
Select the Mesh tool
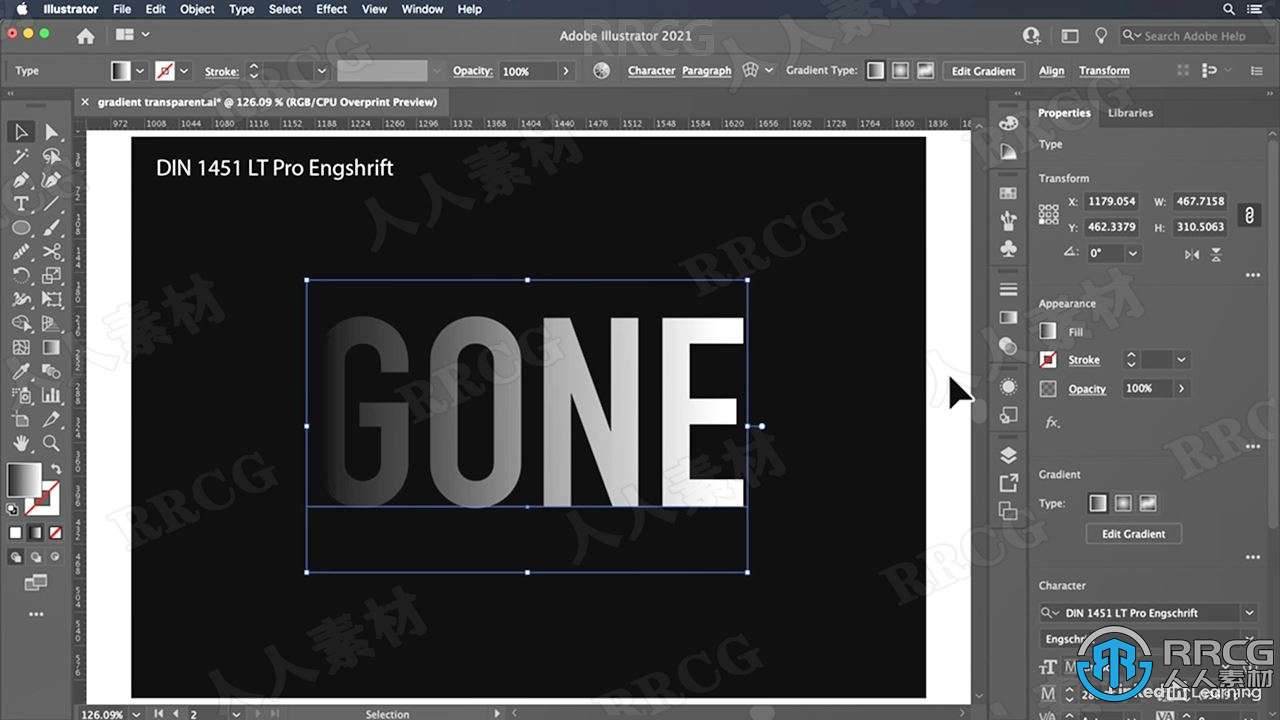pyautogui.click(x=21, y=347)
